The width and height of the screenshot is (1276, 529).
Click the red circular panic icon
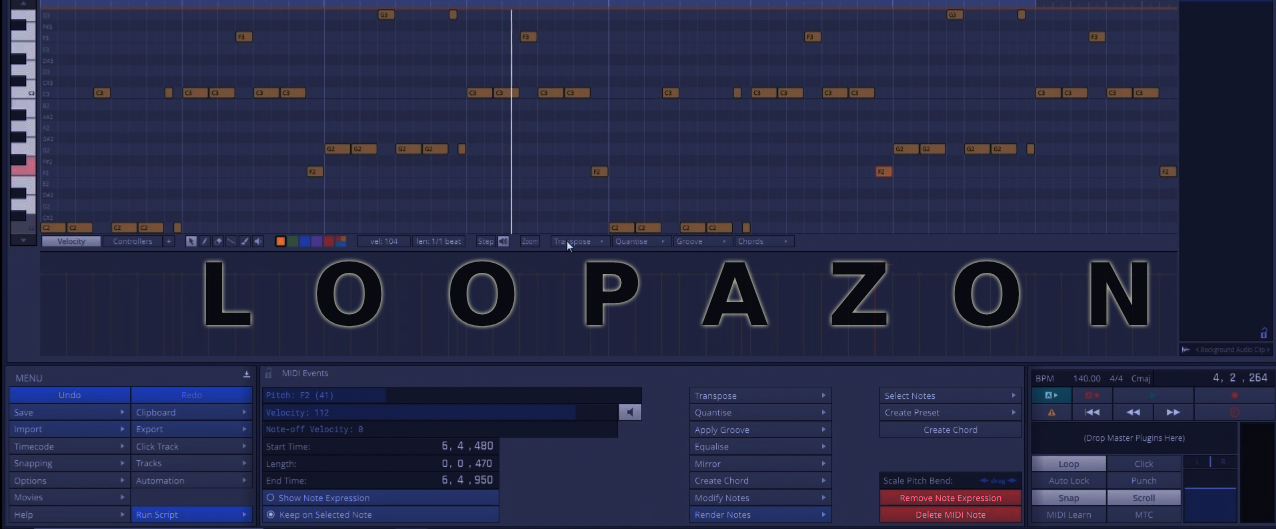[1234, 412]
